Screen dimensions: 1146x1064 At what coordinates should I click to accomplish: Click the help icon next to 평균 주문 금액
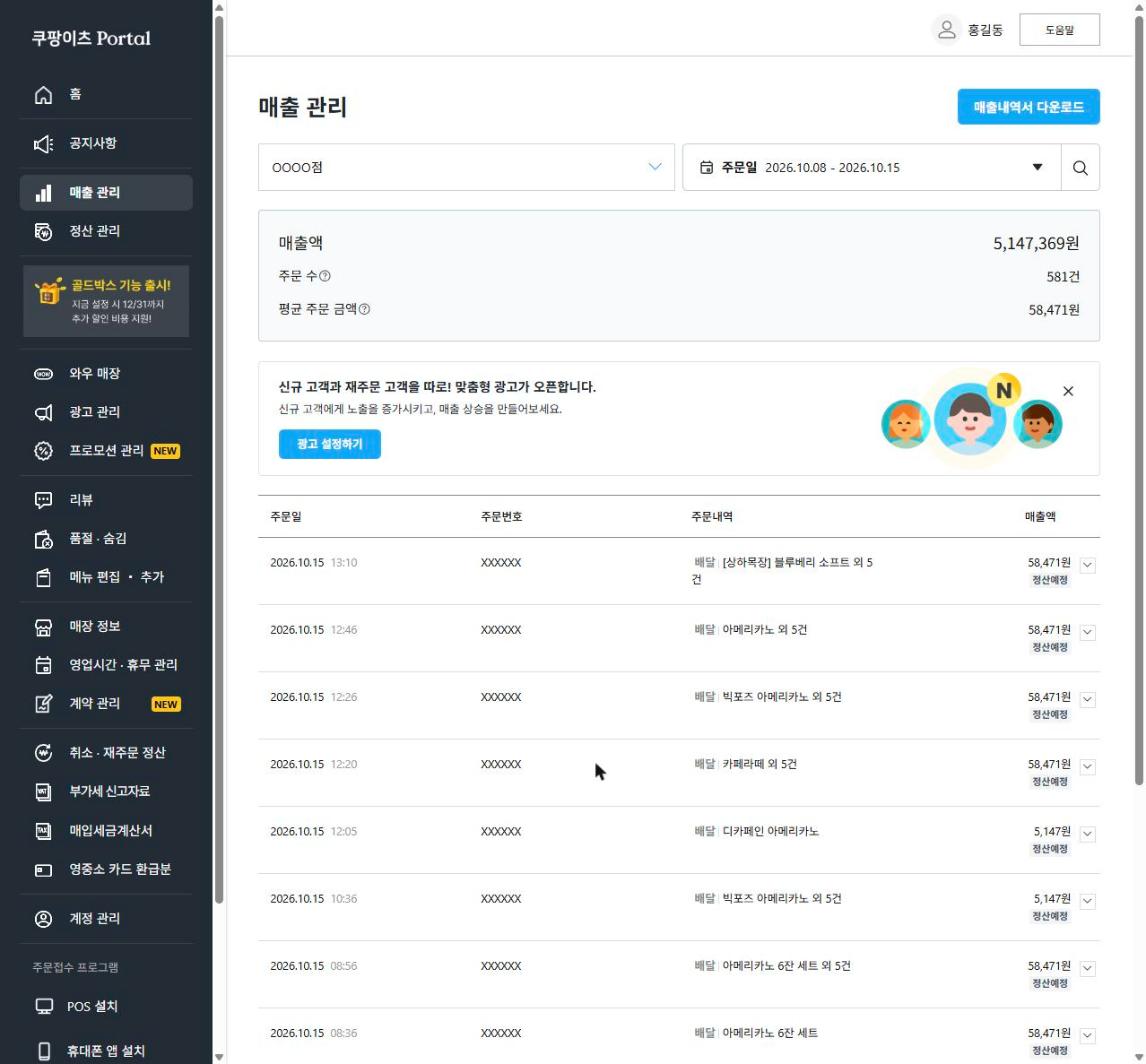click(364, 310)
